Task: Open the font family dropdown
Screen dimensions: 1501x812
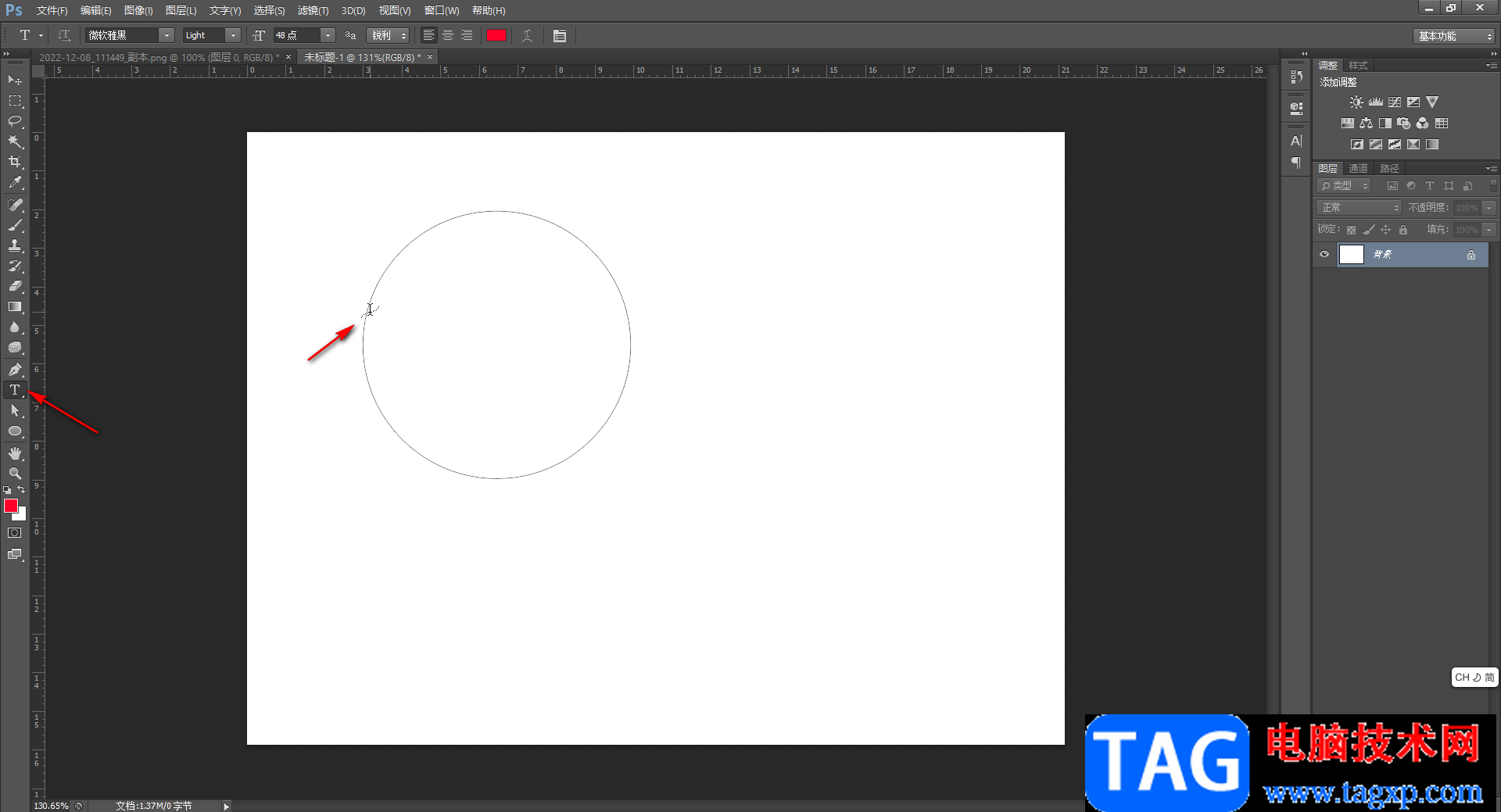Action: (x=167, y=36)
